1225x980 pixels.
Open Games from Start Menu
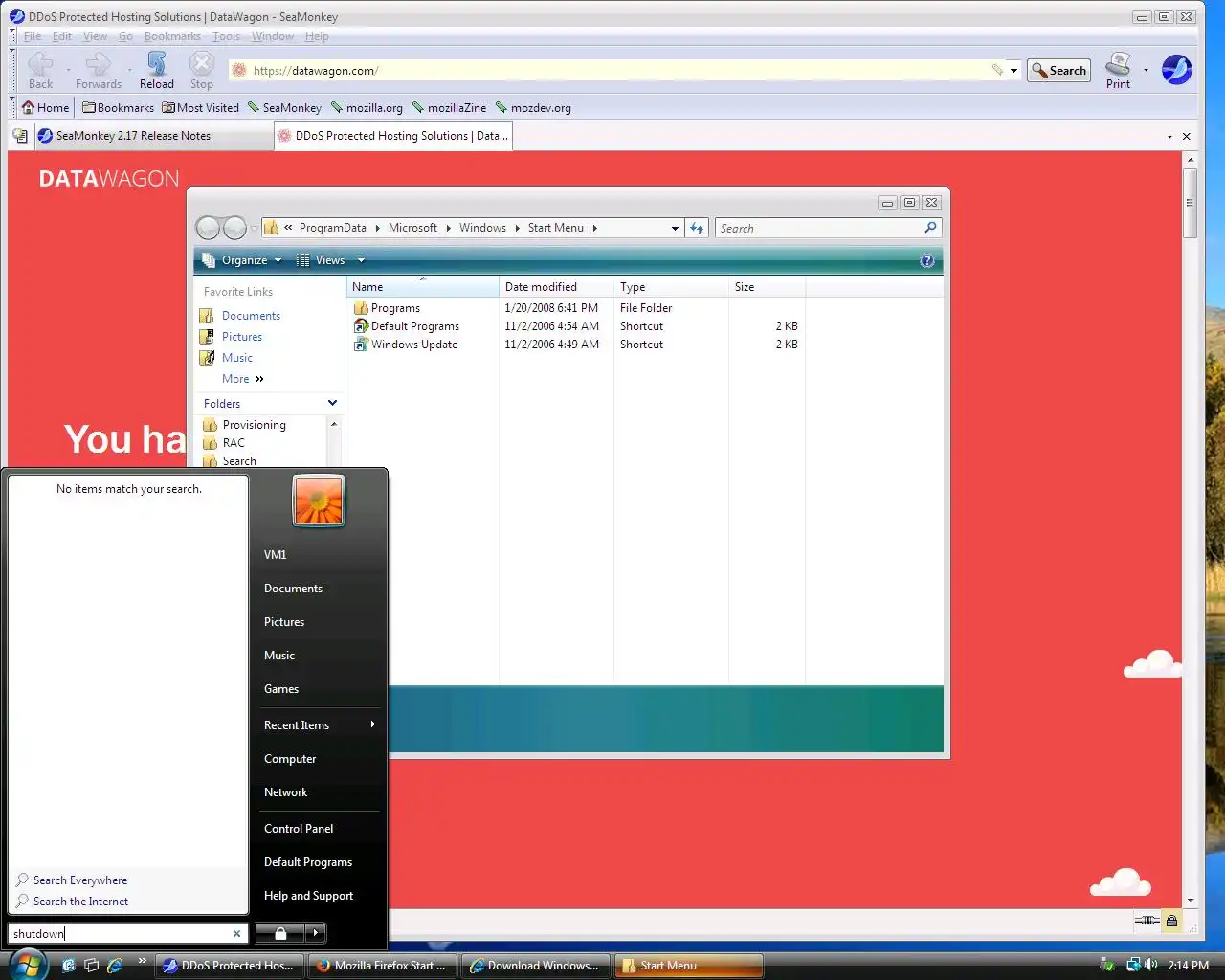point(281,689)
